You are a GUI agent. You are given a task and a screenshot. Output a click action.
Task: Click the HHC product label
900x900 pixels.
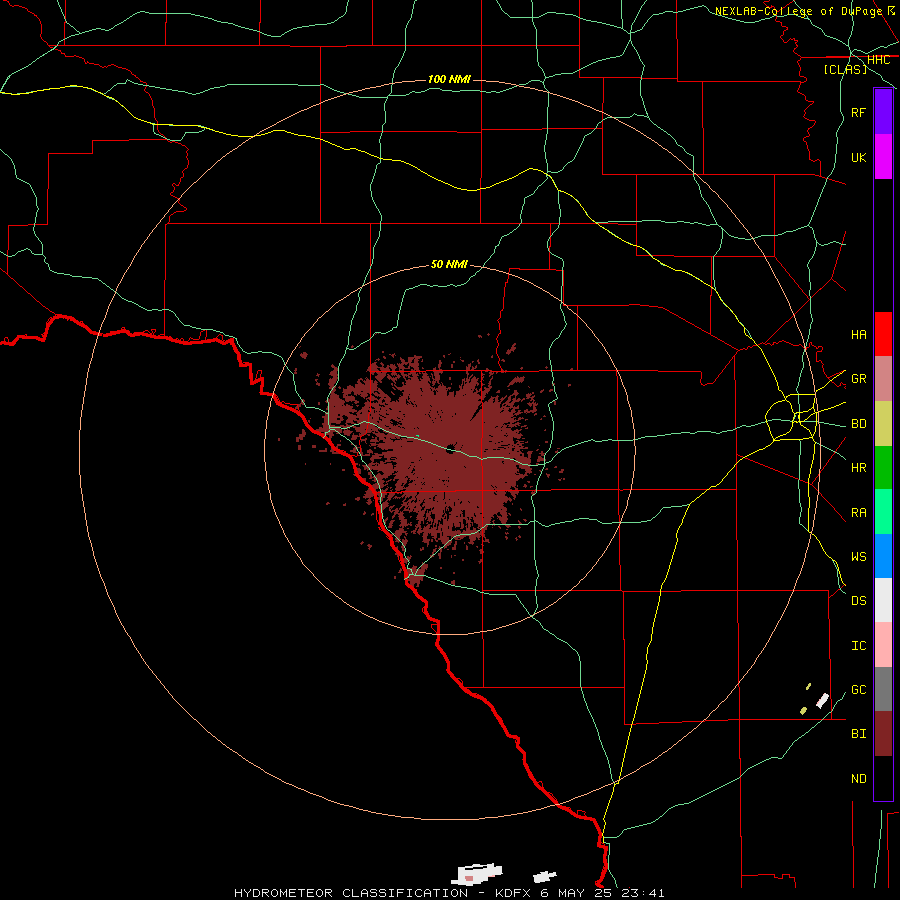coord(878,60)
